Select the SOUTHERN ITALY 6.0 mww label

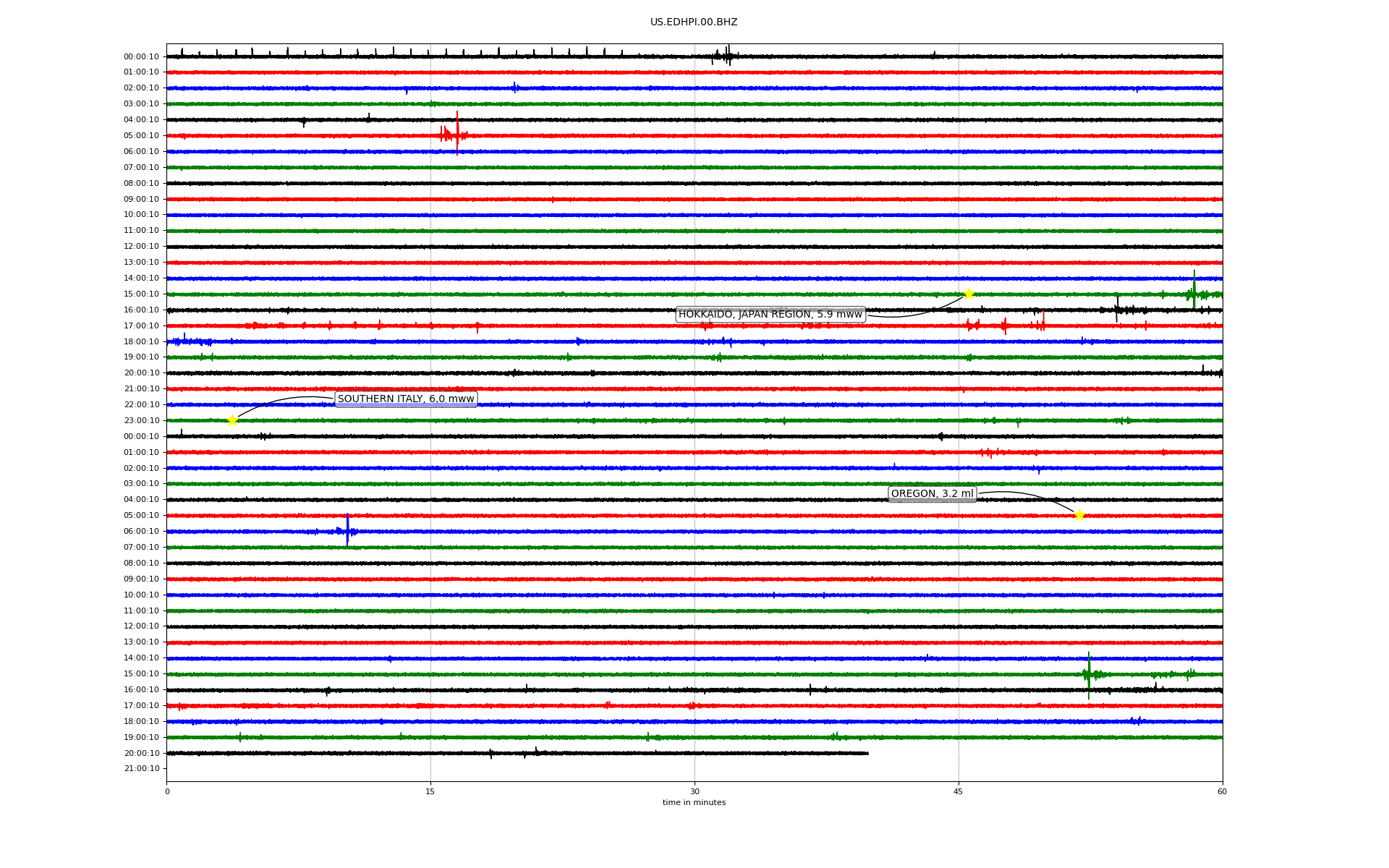pos(406,399)
